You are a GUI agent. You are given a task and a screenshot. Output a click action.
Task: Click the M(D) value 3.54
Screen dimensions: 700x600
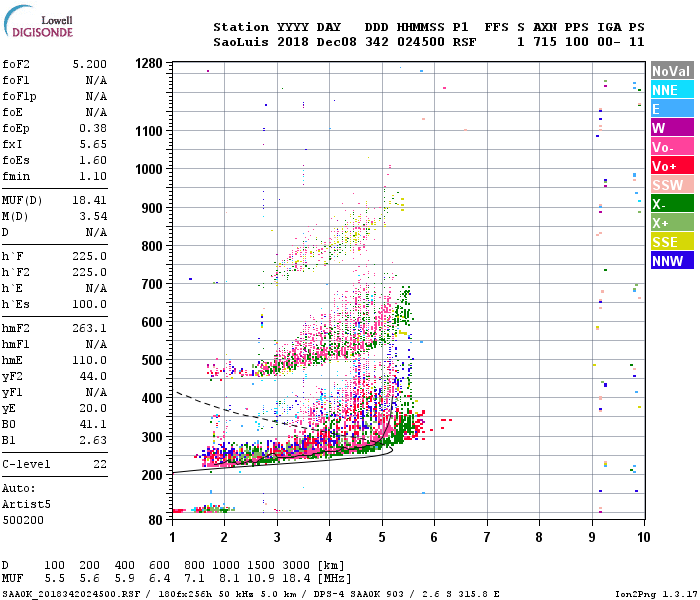93,217
